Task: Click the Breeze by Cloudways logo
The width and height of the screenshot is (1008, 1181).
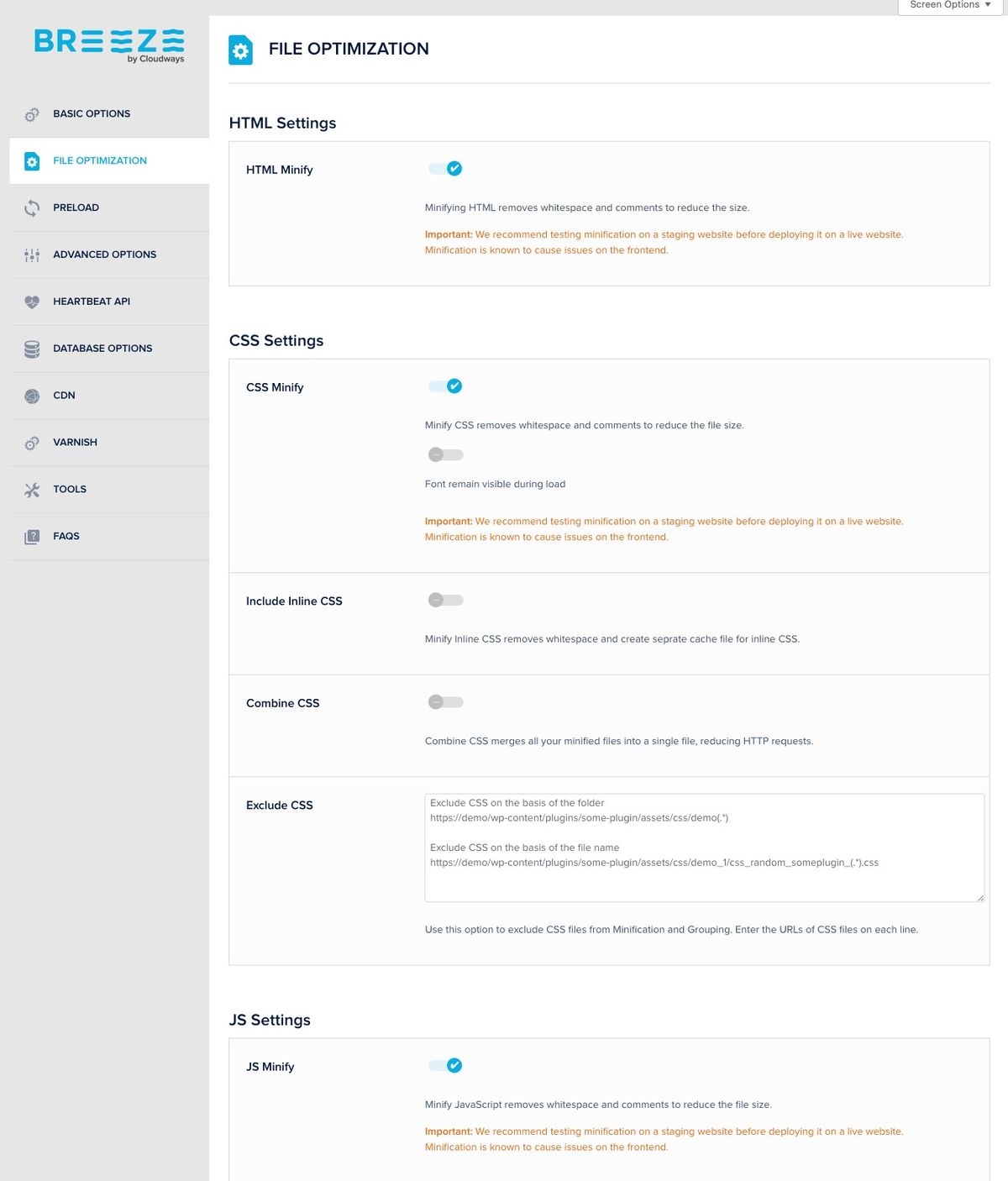Action: pyautogui.click(x=109, y=45)
